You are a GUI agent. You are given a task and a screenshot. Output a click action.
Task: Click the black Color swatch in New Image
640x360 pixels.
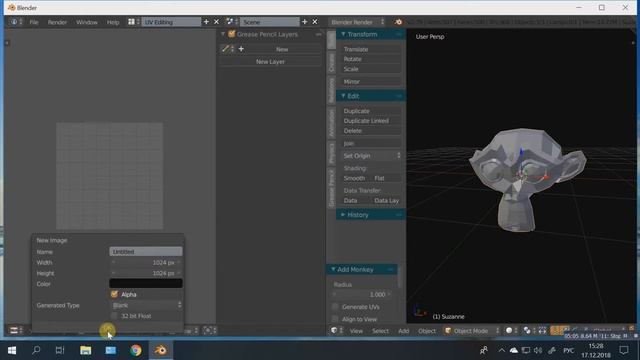146,284
